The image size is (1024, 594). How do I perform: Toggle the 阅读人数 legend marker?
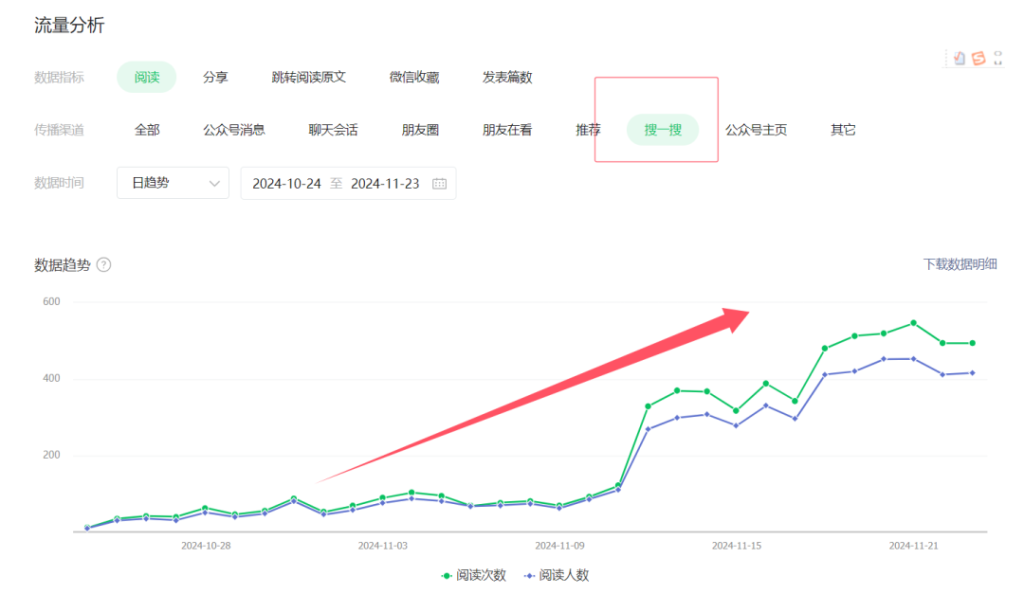coord(530,575)
